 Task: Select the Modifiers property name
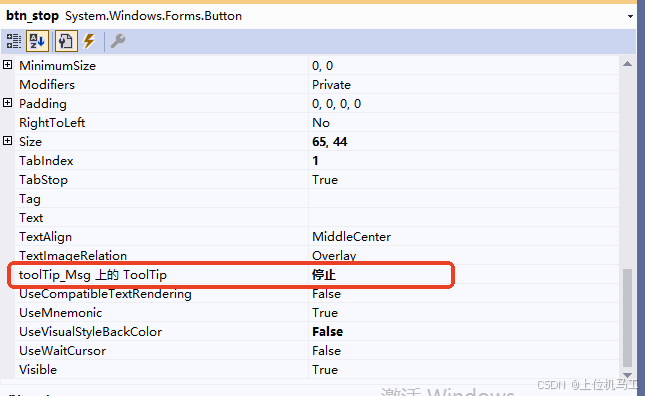point(47,85)
